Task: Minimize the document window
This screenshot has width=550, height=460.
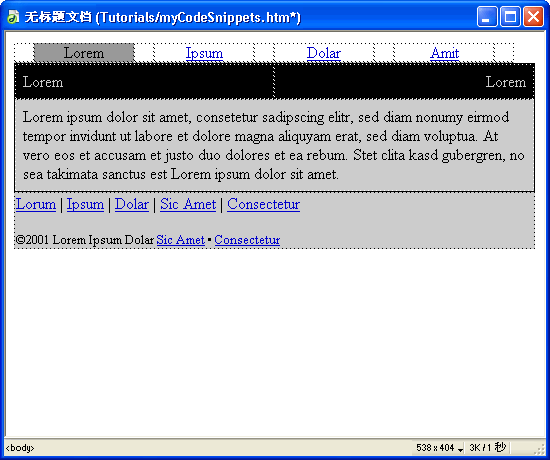Action: [x=487, y=16]
